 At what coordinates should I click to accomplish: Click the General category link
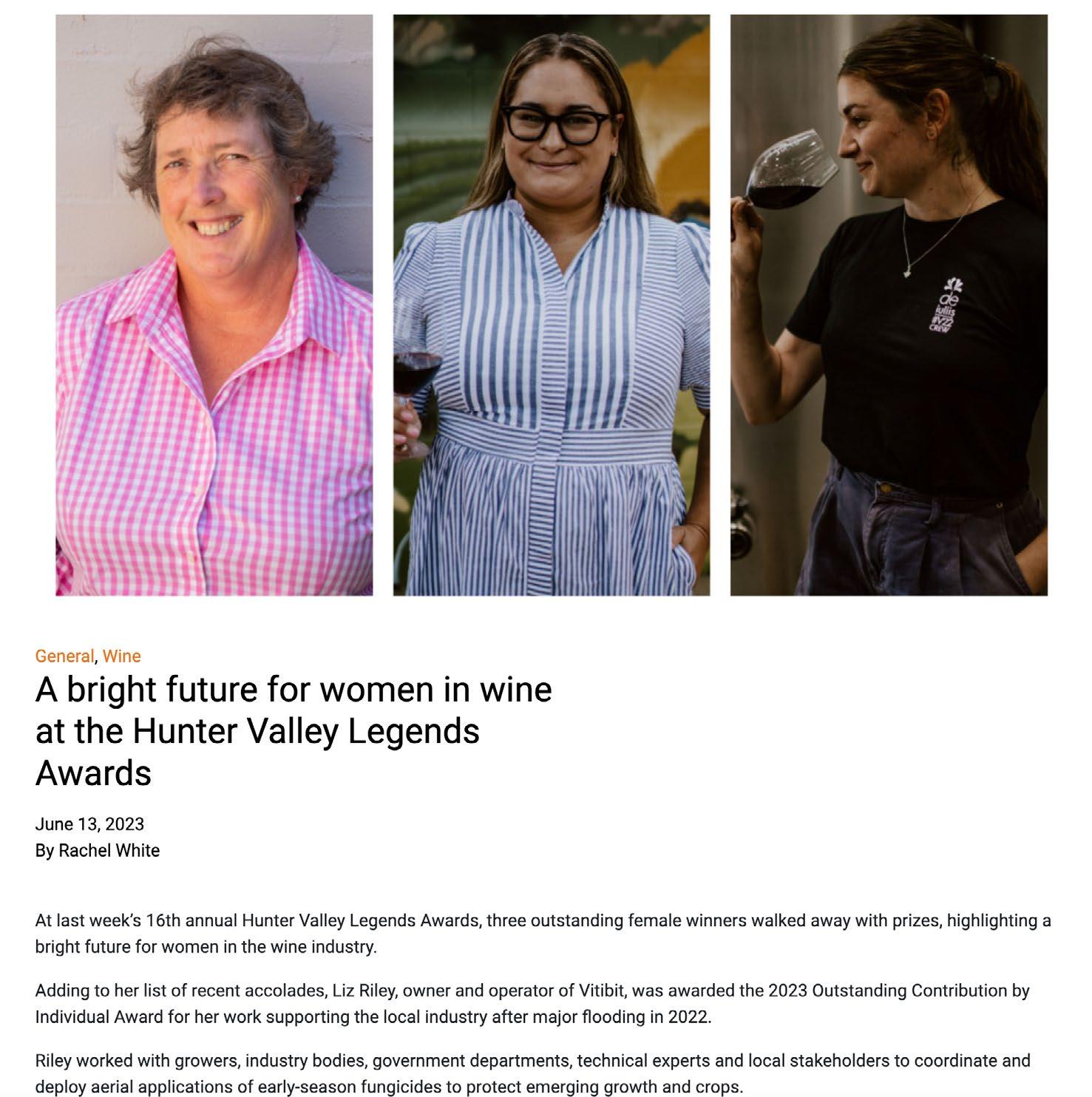click(x=64, y=656)
